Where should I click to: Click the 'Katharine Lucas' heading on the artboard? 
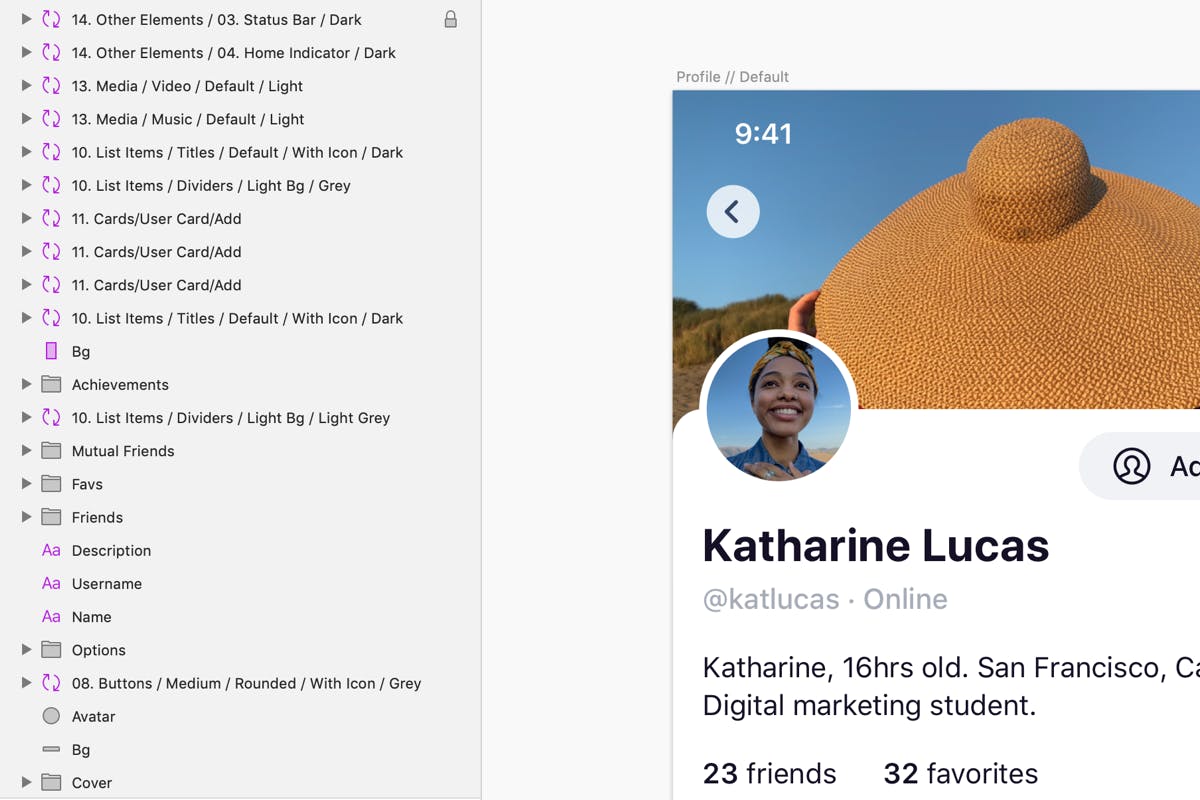click(x=876, y=545)
